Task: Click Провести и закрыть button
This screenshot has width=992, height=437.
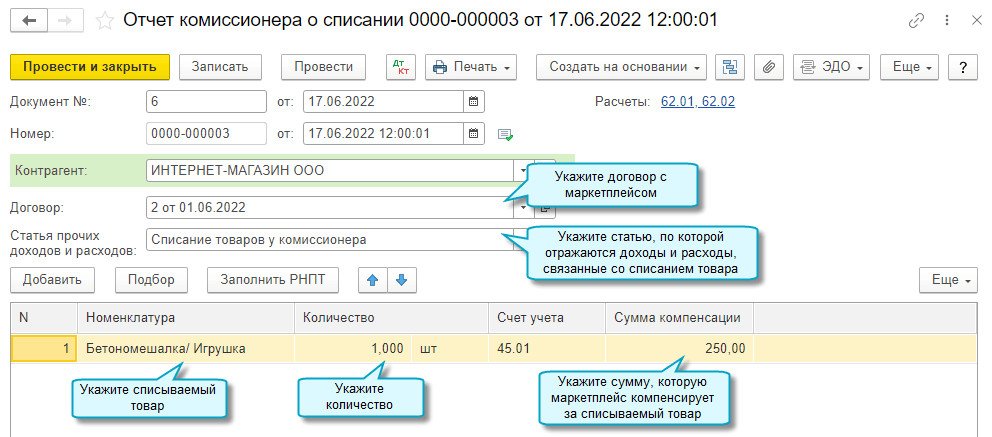Action: coord(90,67)
